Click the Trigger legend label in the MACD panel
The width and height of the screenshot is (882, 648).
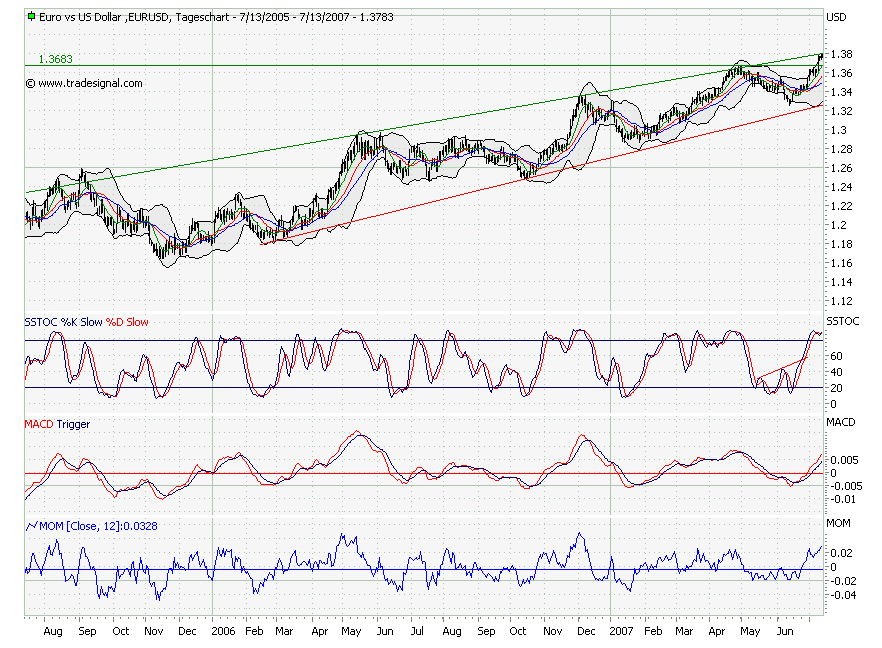[x=73, y=424]
